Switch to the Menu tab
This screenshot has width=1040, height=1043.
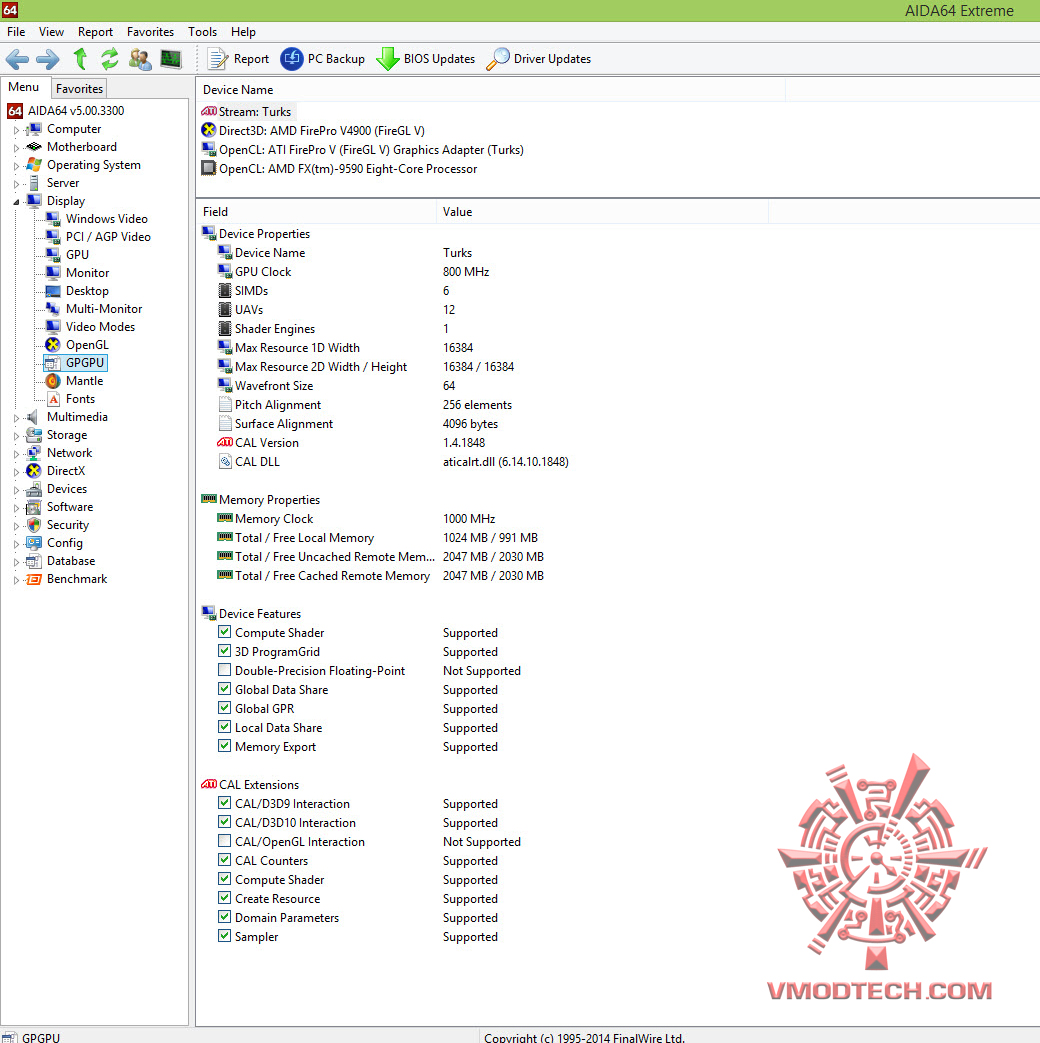[24, 87]
